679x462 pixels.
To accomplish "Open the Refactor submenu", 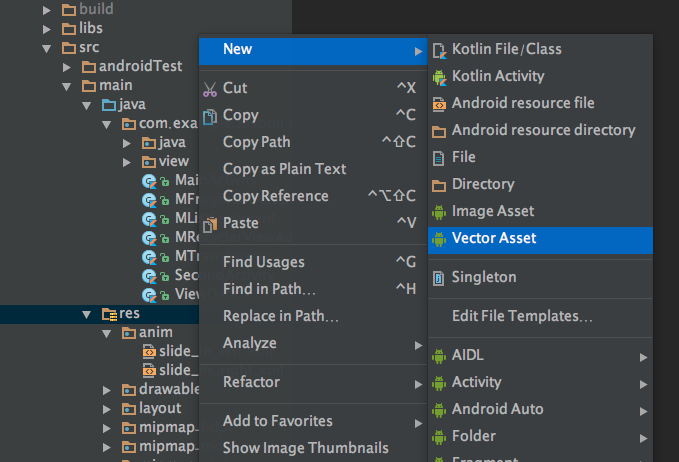I will click(x=252, y=382).
